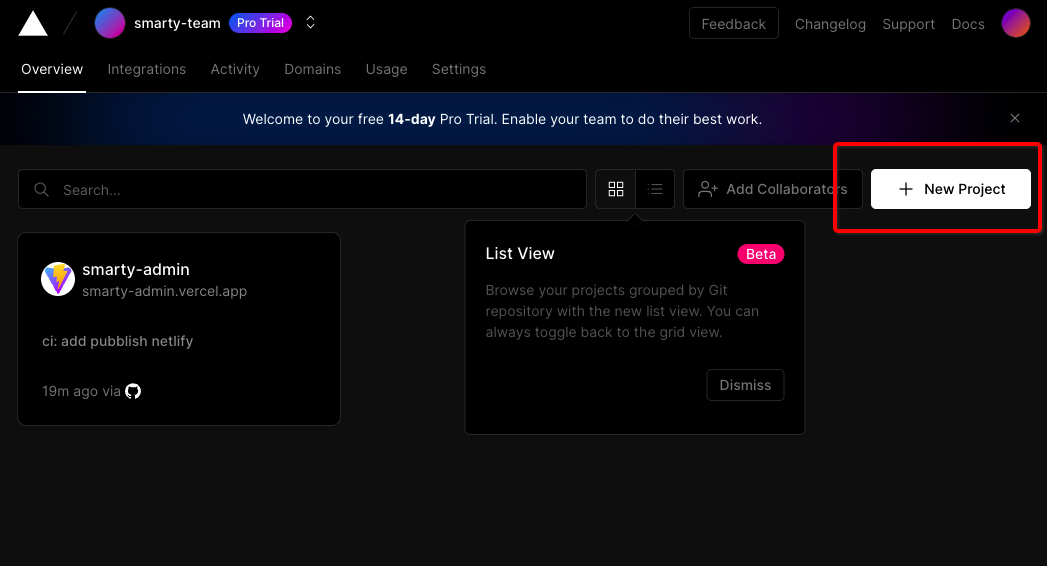
Task: Switch to grid view layout
Action: click(616, 189)
